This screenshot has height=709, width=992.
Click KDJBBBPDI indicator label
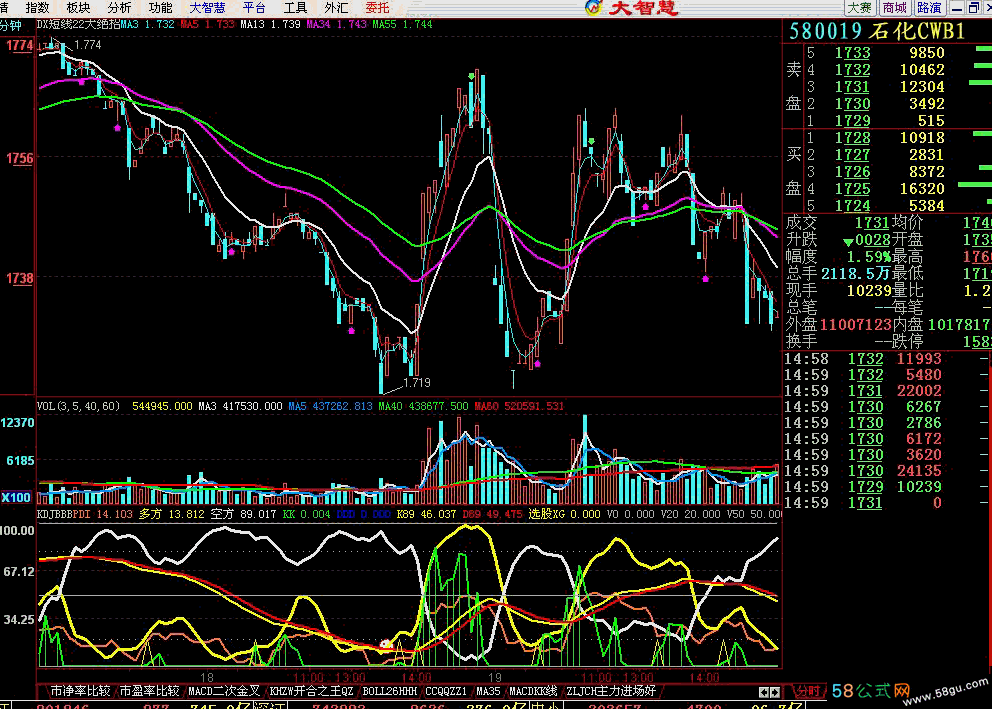[x=64, y=514]
